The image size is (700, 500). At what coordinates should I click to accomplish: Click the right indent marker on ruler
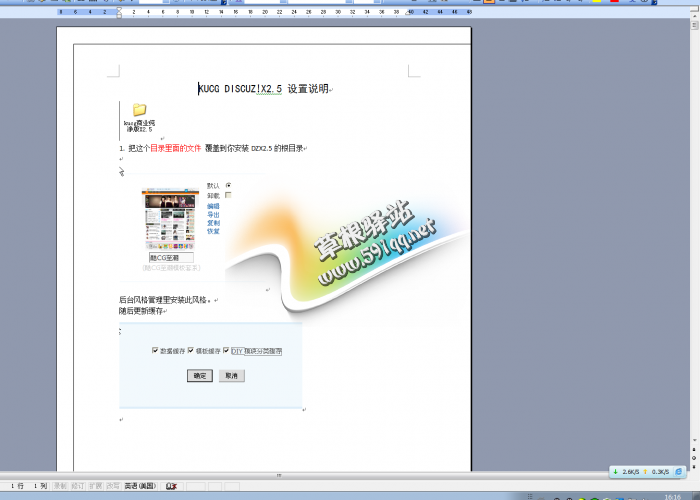pos(408,14)
